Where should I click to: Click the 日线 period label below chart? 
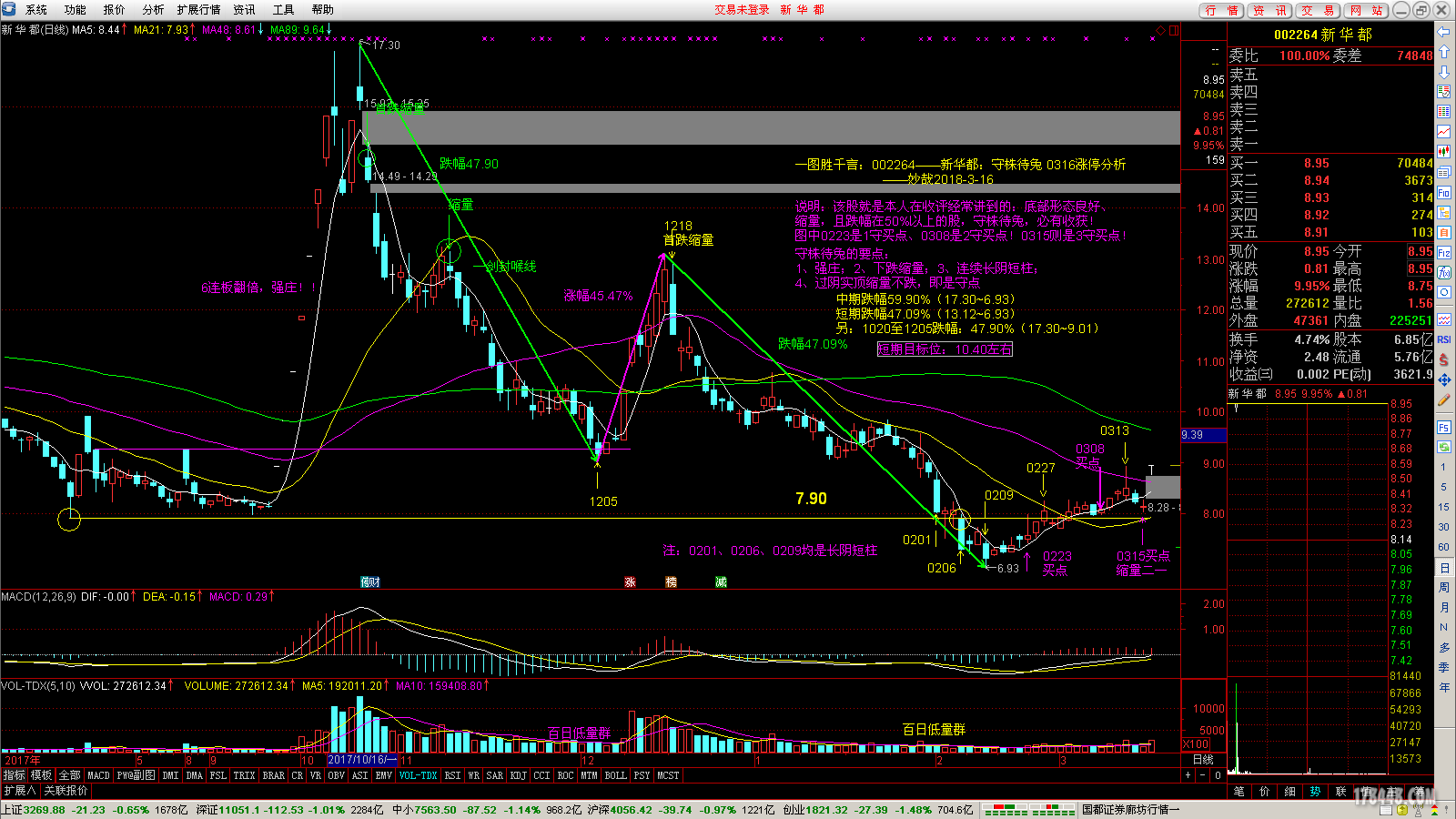(x=1203, y=759)
